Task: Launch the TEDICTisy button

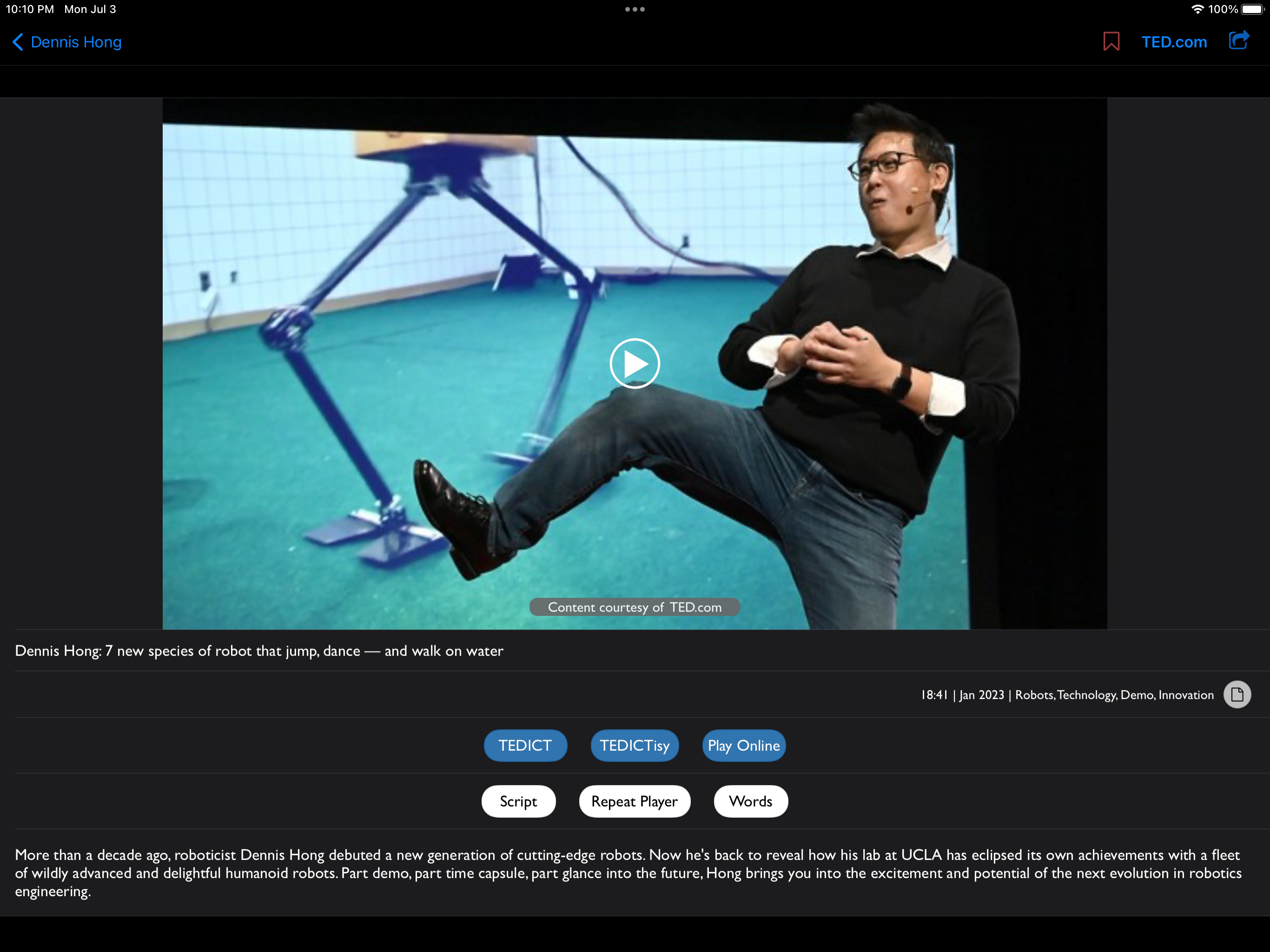Action: (x=635, y=745)
